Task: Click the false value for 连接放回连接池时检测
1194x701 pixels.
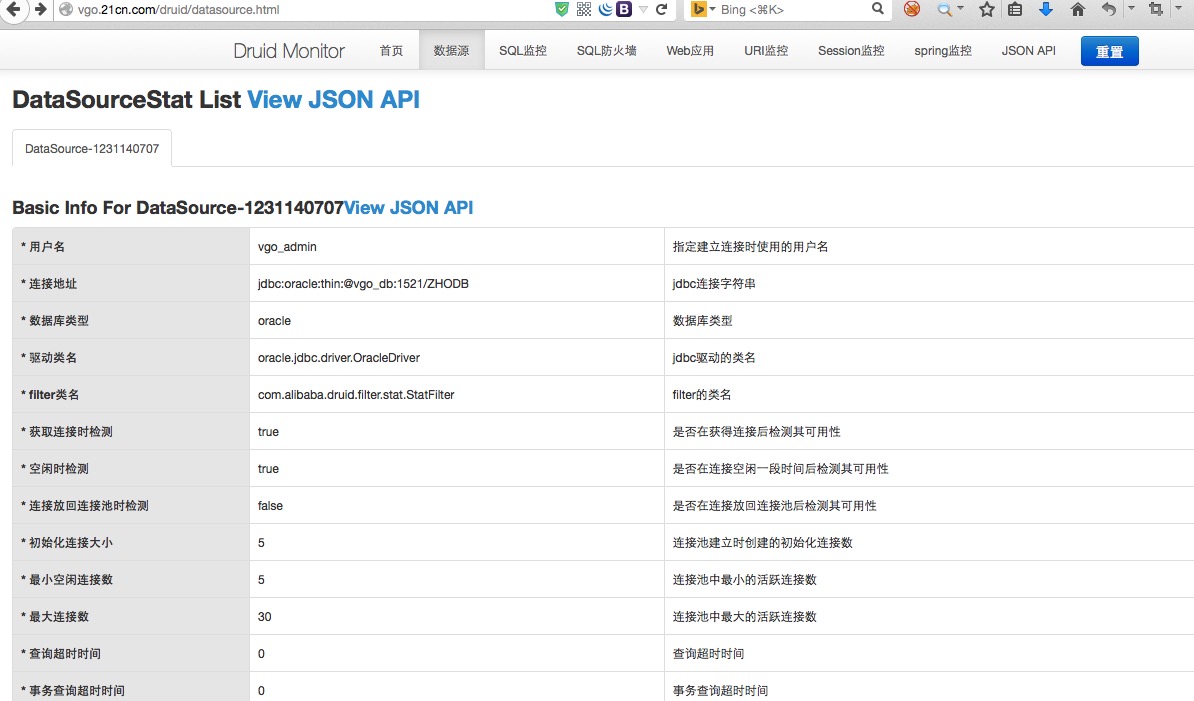Action: 270,506
